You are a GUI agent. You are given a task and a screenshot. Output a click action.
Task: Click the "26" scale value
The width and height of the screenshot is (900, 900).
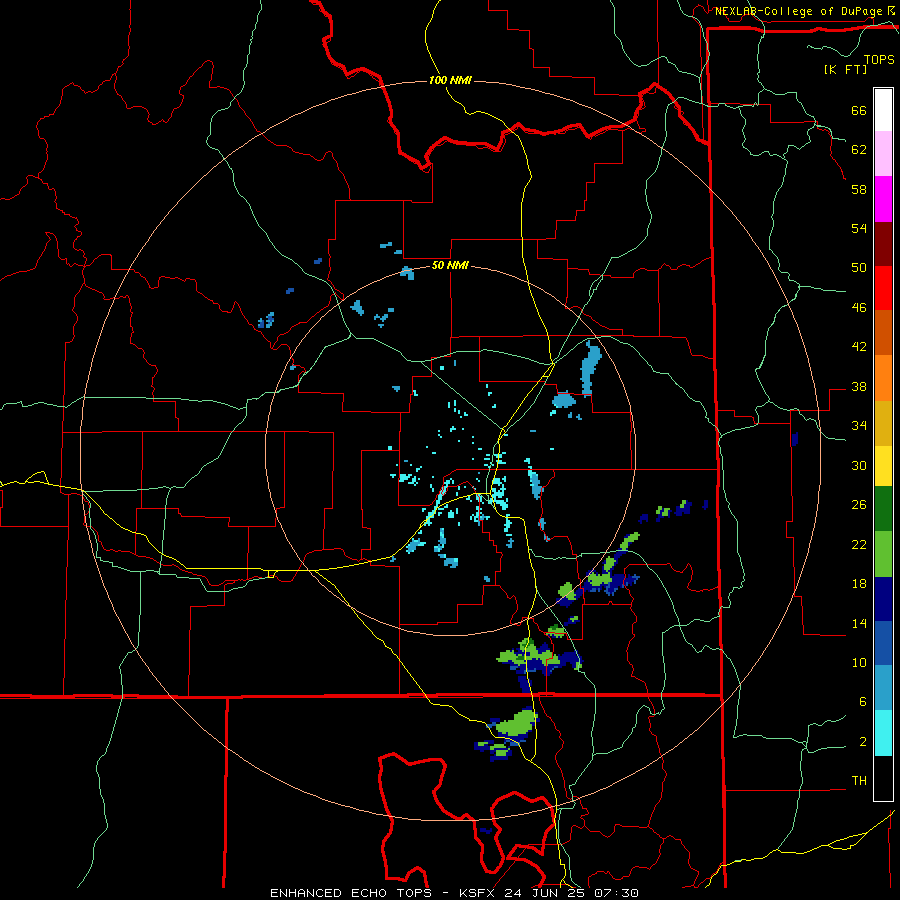pyautogui.click(x=859, y=505)
